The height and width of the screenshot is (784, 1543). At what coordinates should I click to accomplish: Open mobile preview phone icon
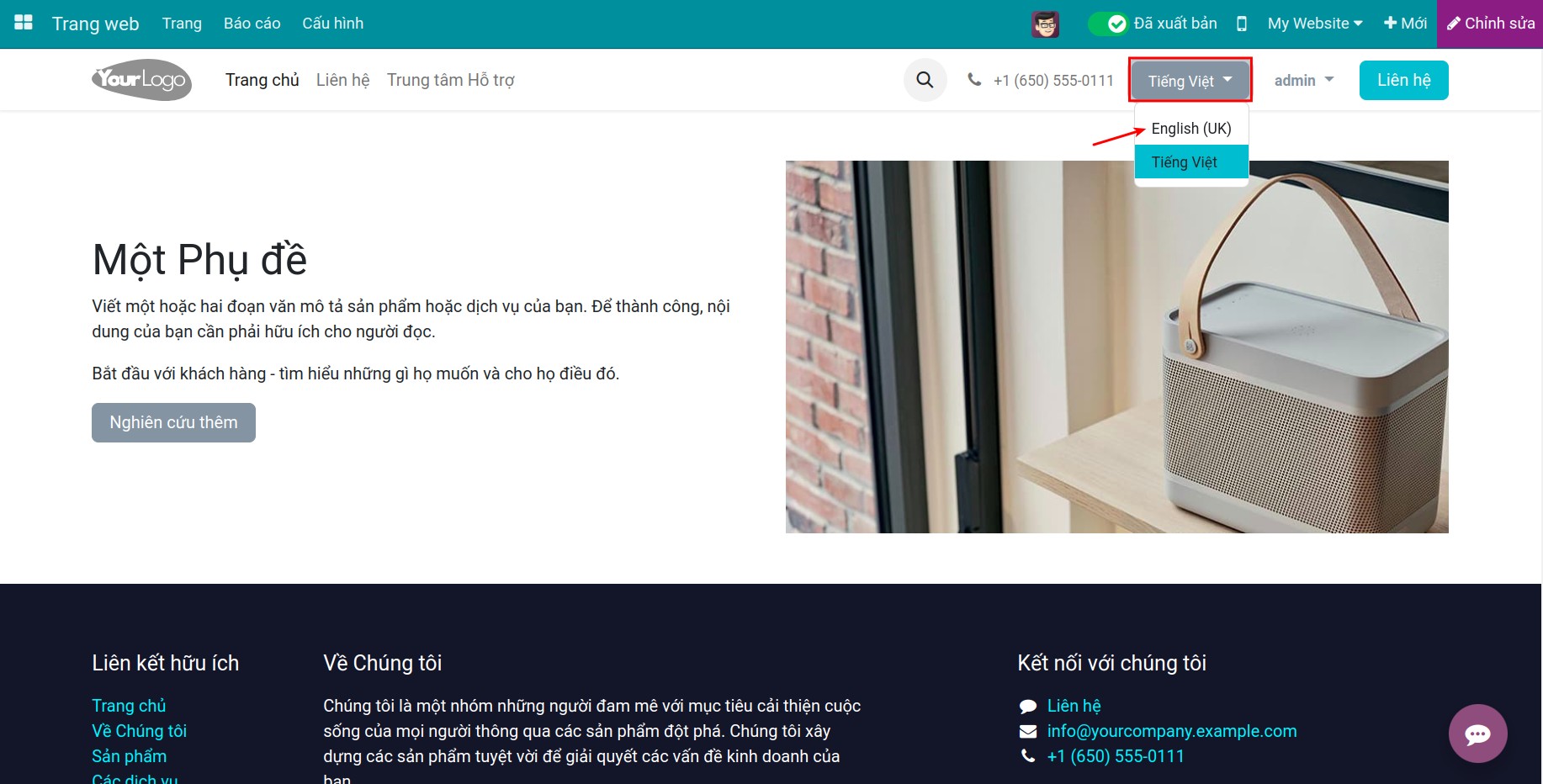click(x=1242, y=24)
